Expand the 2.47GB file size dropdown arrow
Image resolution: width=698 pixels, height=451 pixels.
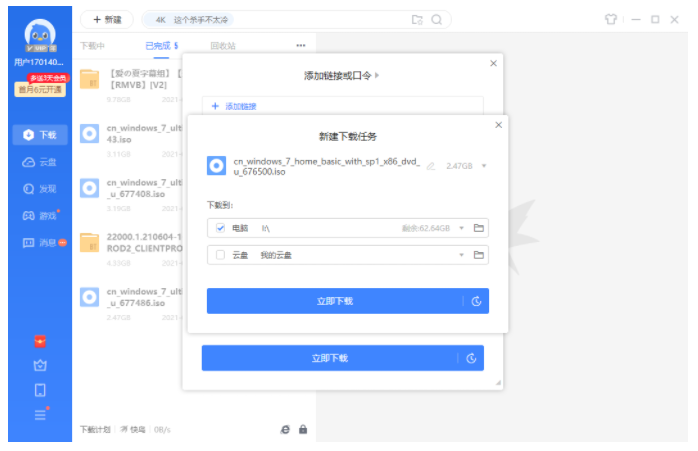[x=484, y=166]
